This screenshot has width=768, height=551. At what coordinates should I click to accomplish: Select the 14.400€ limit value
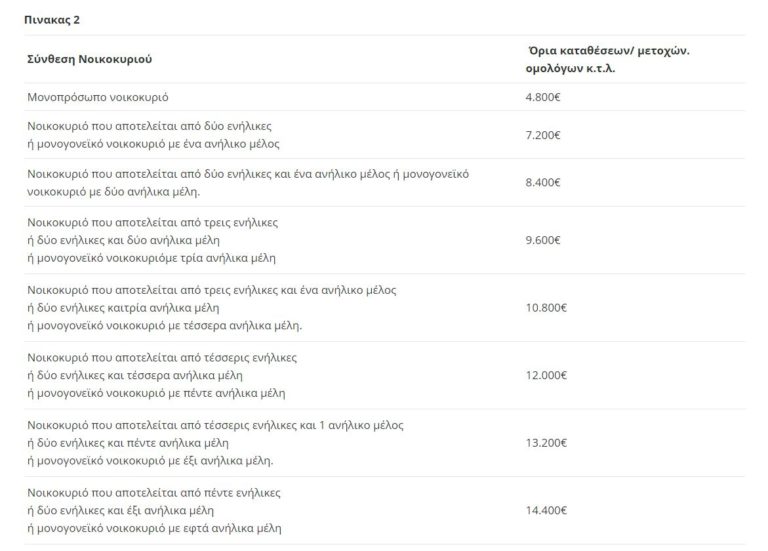click(x=545, y=510)
